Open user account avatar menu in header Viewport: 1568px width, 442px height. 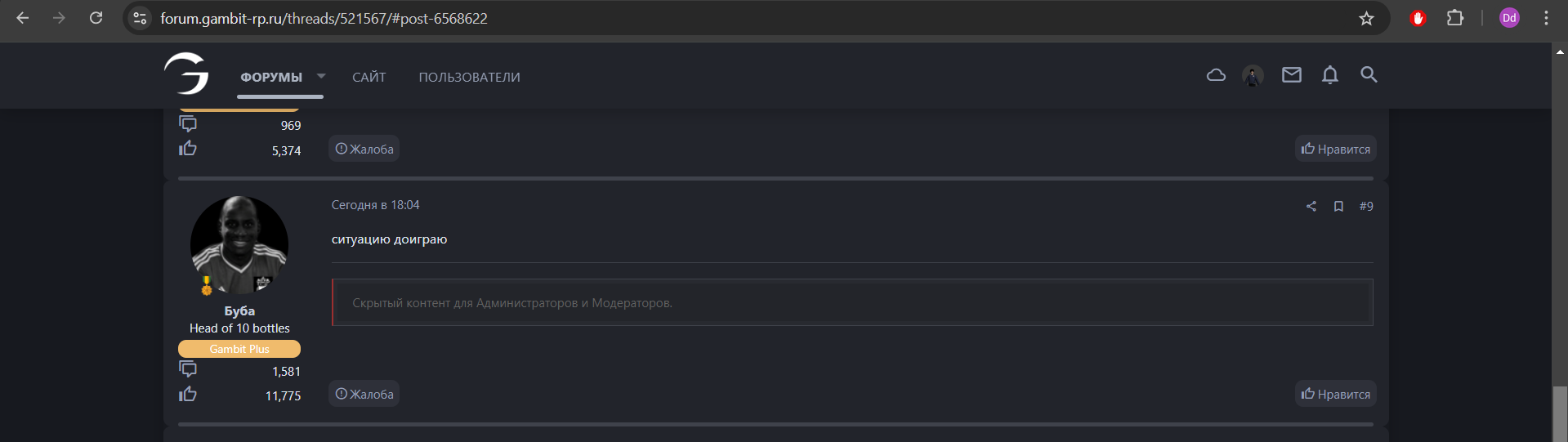coord(1253,76)
